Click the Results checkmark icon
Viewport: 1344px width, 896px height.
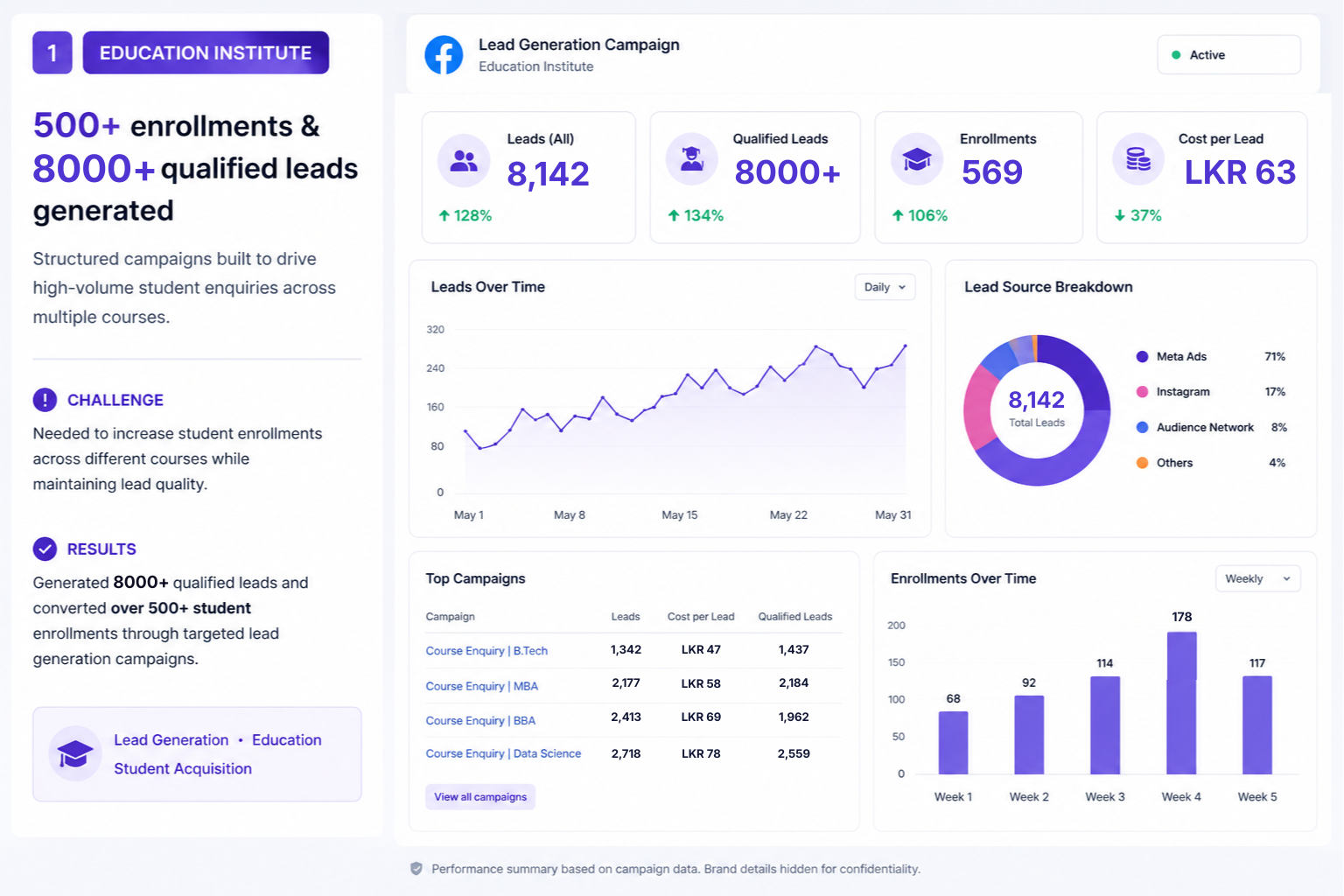click(x=45, y=549)
